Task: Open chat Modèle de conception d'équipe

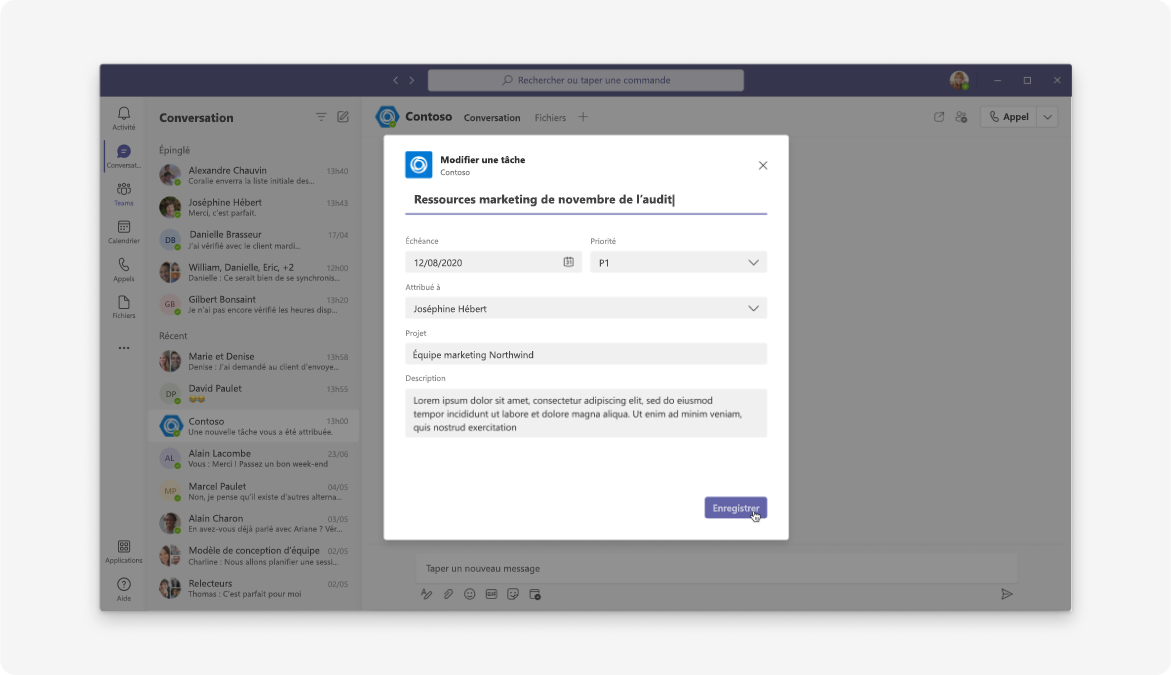Action: click(254, 556)
